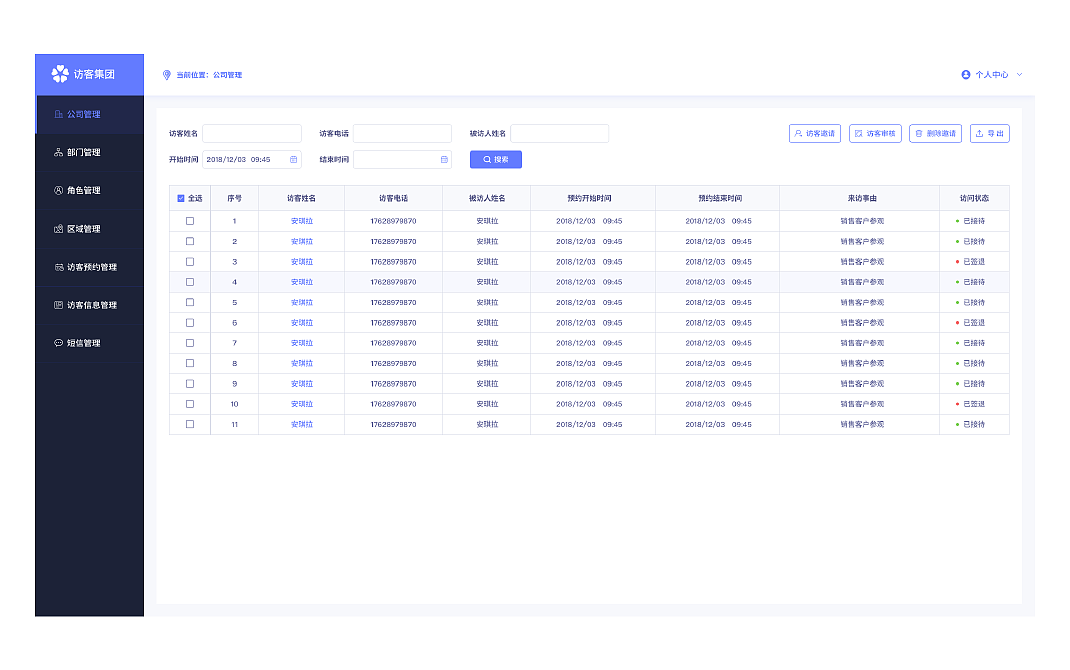Click the 访客姓名 column header
Viewport: 1070px width, 670px height.
tap(302, 199)
